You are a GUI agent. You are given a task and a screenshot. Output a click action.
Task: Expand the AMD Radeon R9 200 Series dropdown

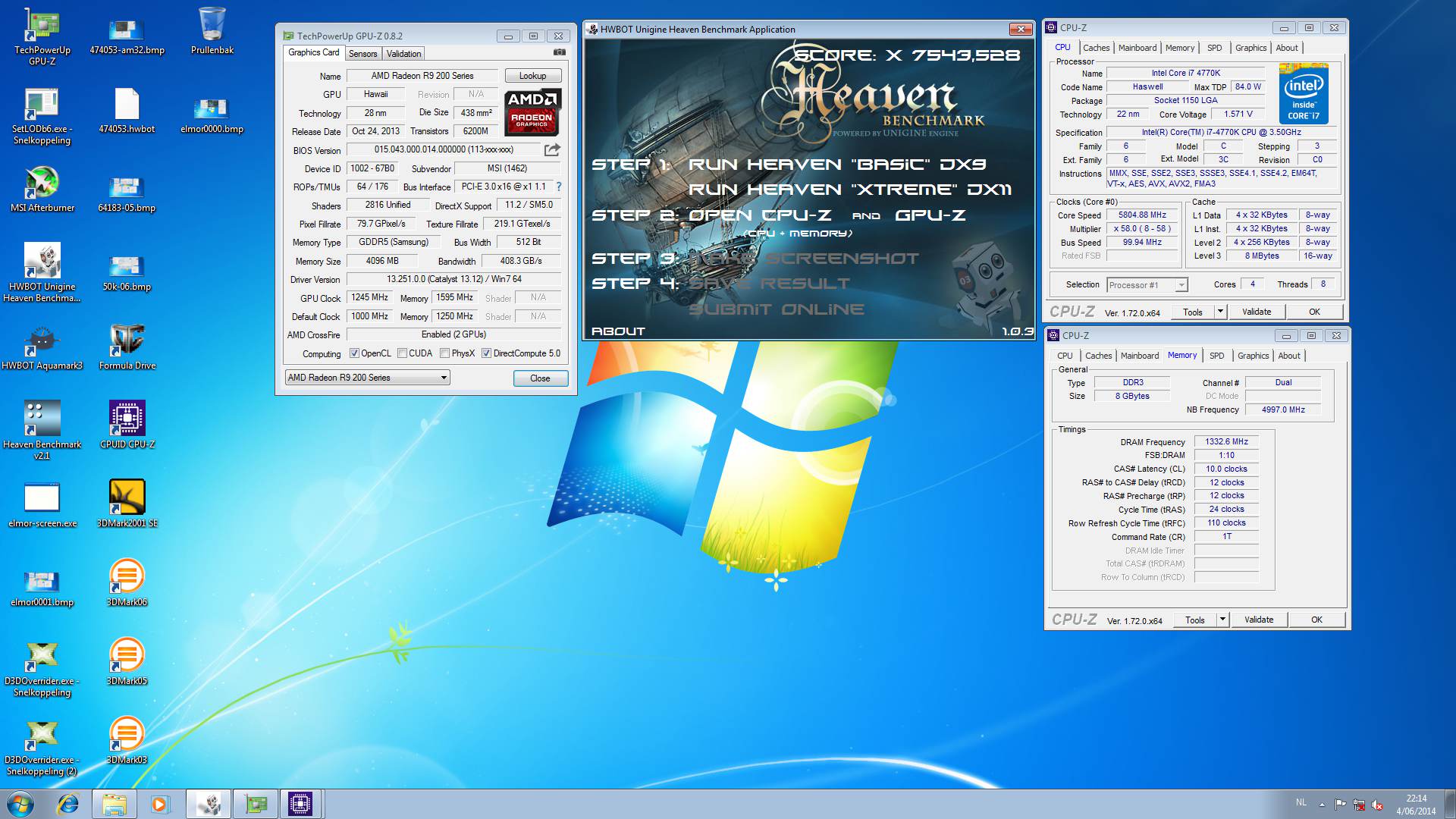[x=367, y=378]
